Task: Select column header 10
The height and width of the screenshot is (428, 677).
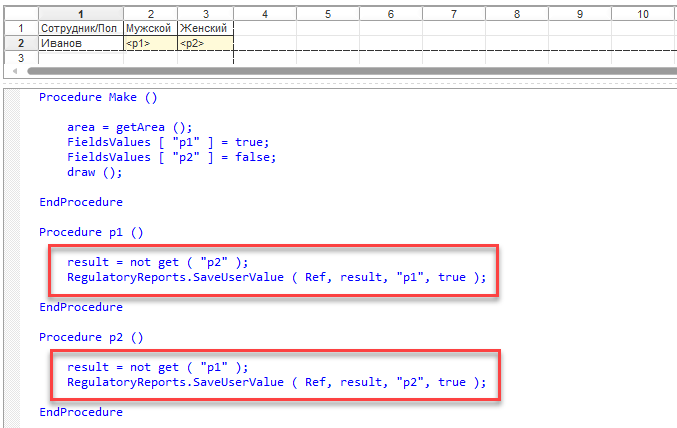Action: point(642,14)
